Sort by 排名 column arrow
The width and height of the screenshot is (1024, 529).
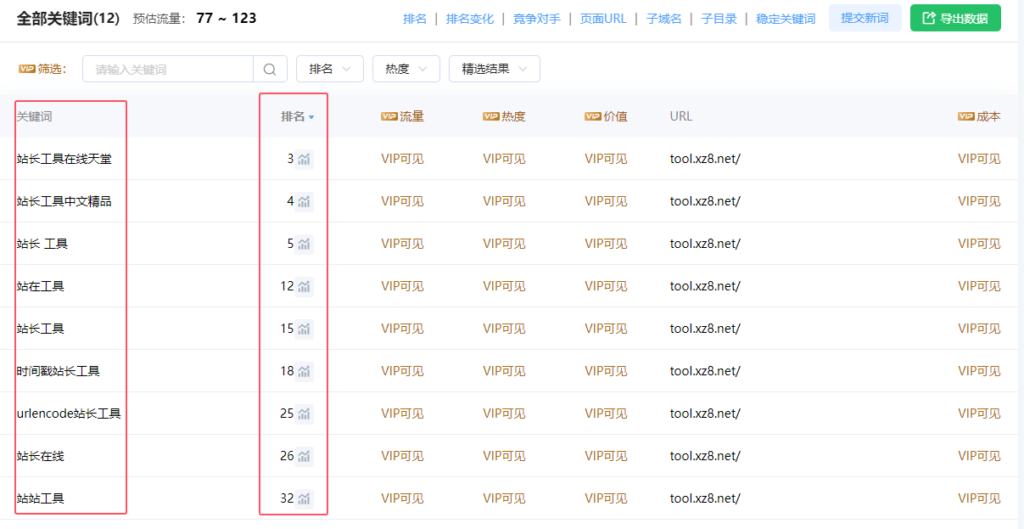312,118
